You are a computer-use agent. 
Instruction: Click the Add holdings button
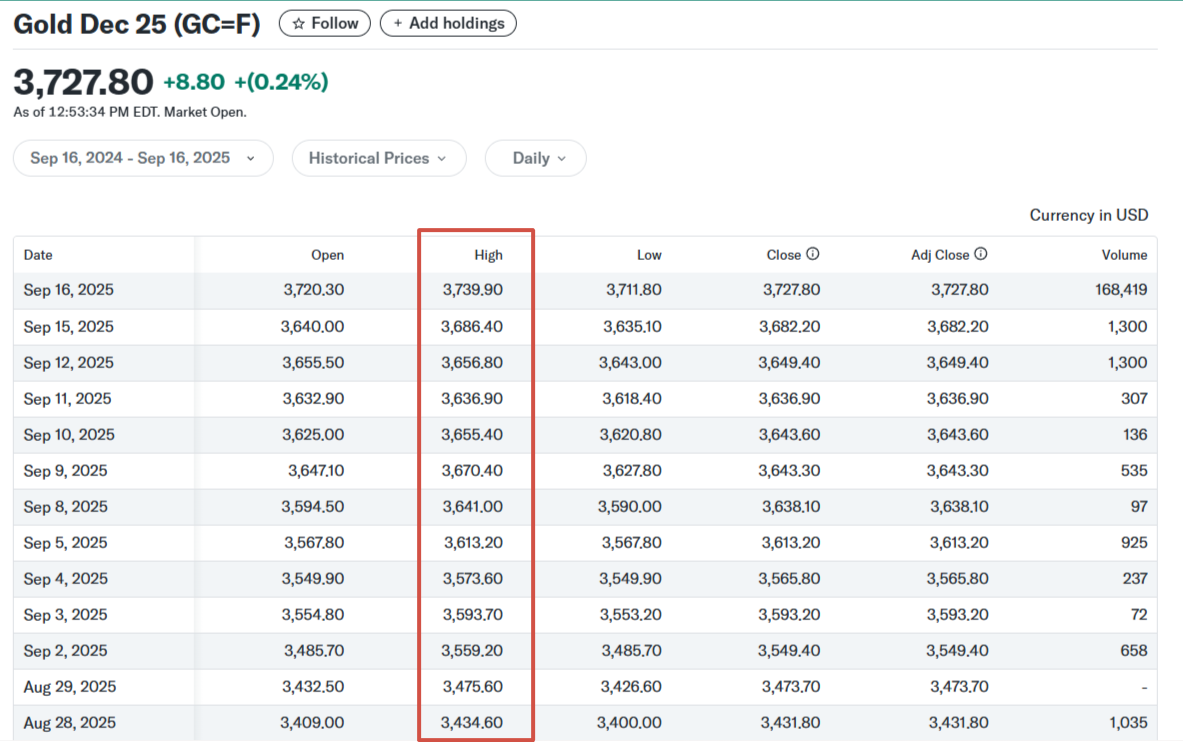448,23
